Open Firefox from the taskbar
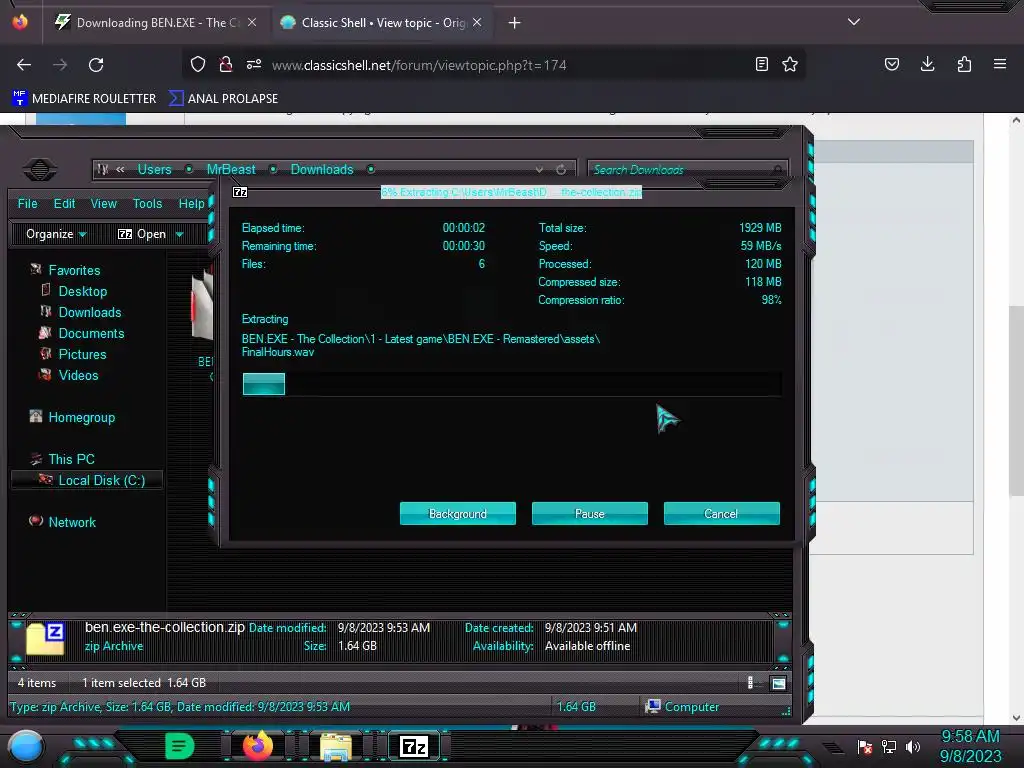Viewport: 1024px width, 768px height. coord(258,746)
